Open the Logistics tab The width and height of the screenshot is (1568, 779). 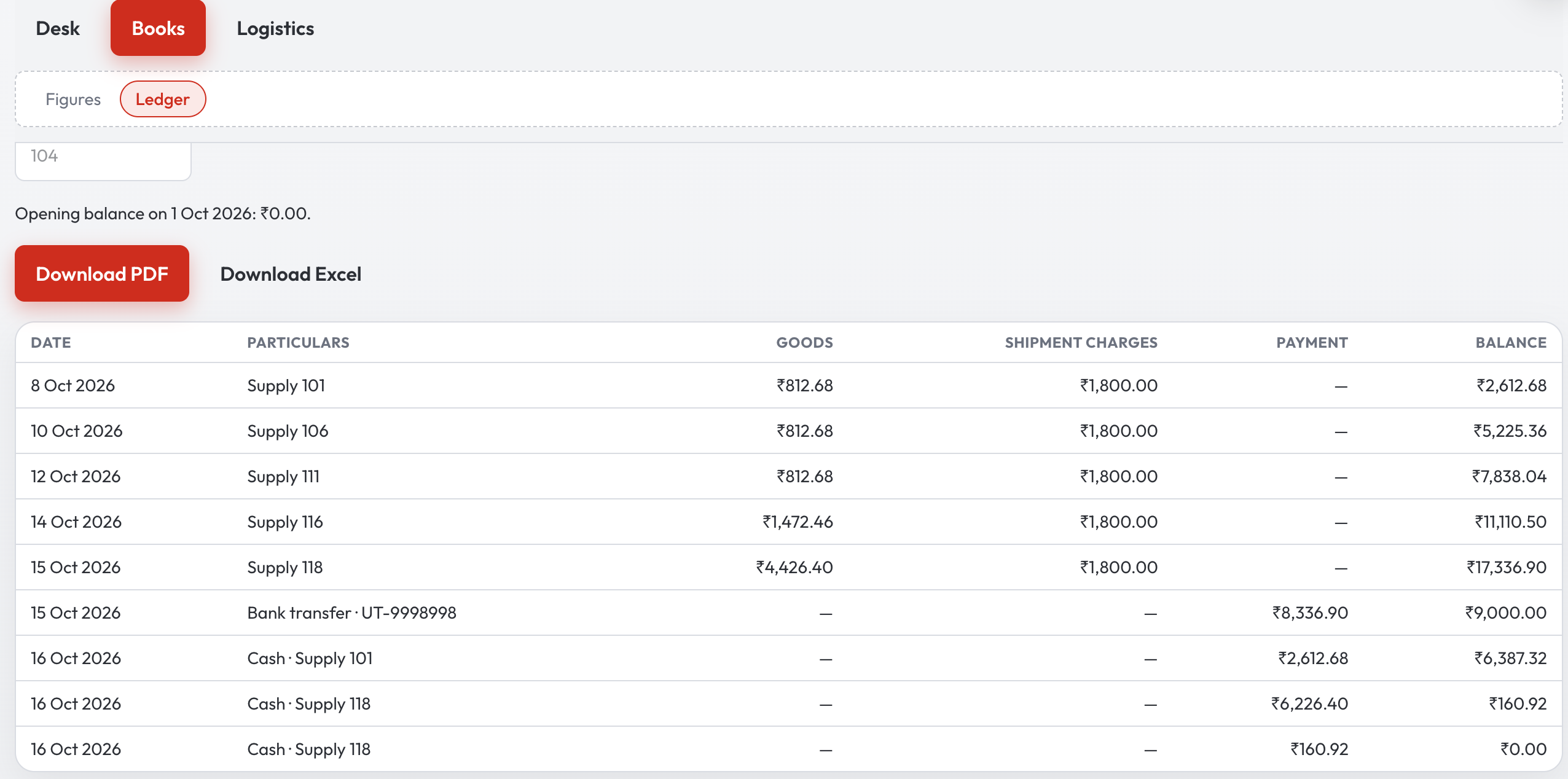[x=275, y=28]
